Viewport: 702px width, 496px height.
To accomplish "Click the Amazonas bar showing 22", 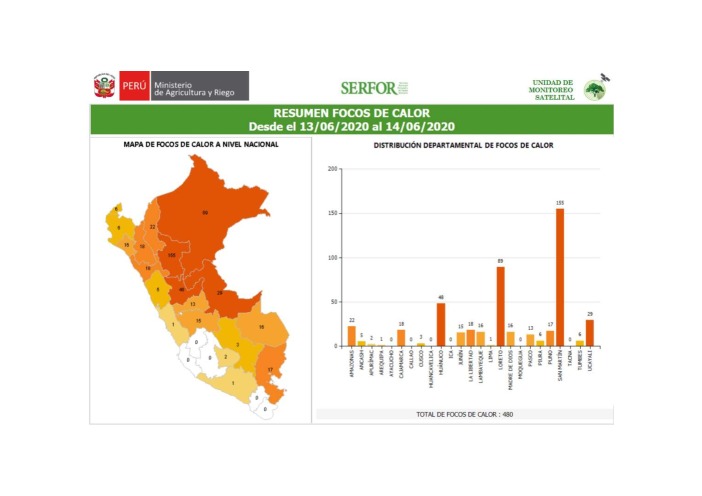I will 352,336.
